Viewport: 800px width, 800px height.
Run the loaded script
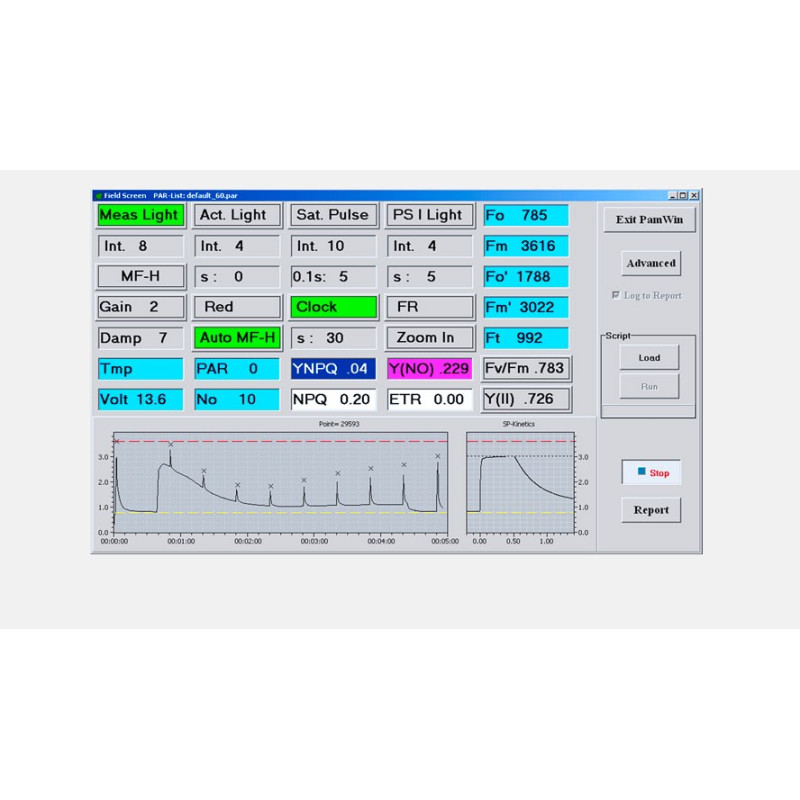click(x=649, y=385)
